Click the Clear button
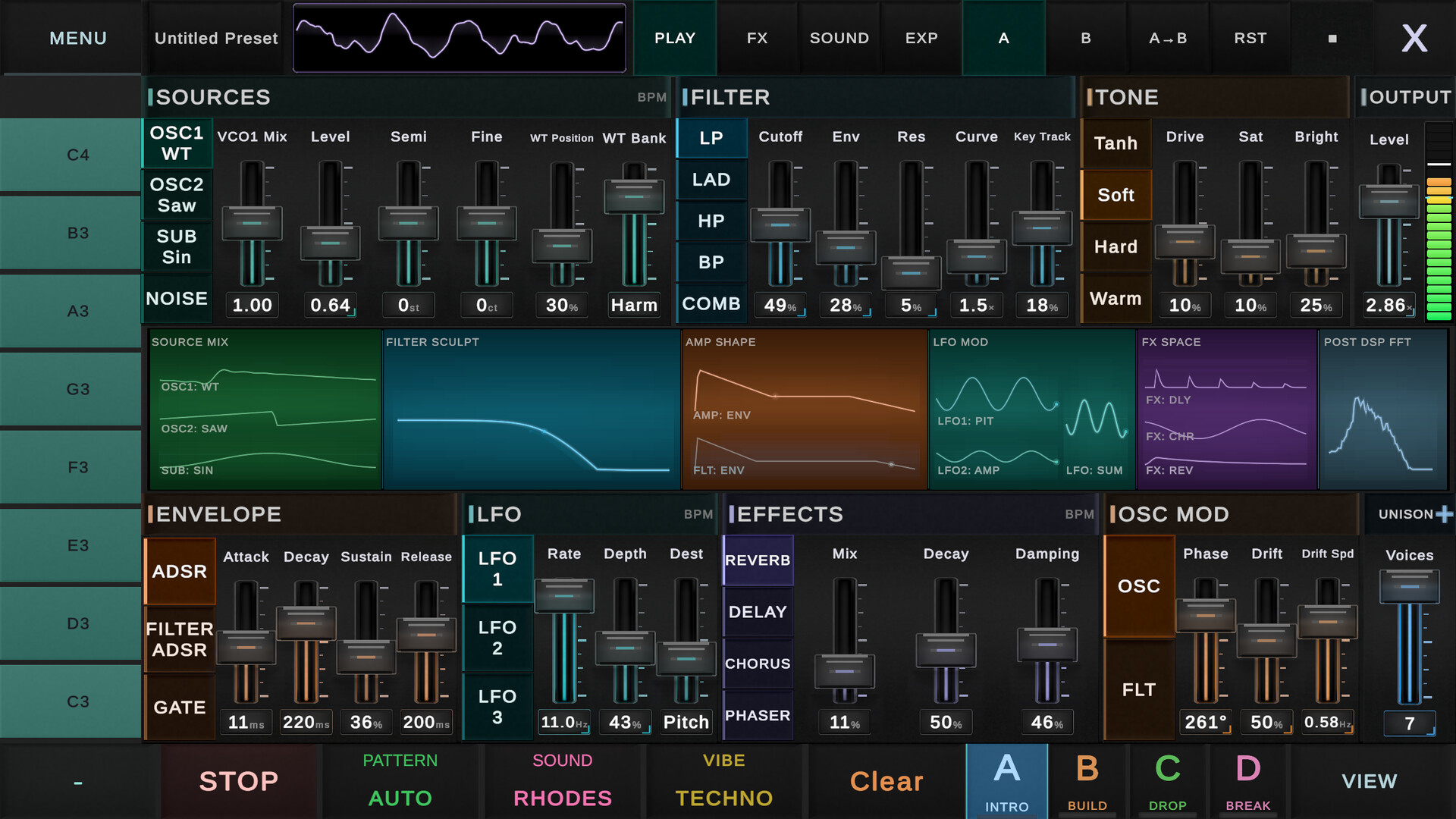This screenshot has height=819, width=1456. click(886, 781)
